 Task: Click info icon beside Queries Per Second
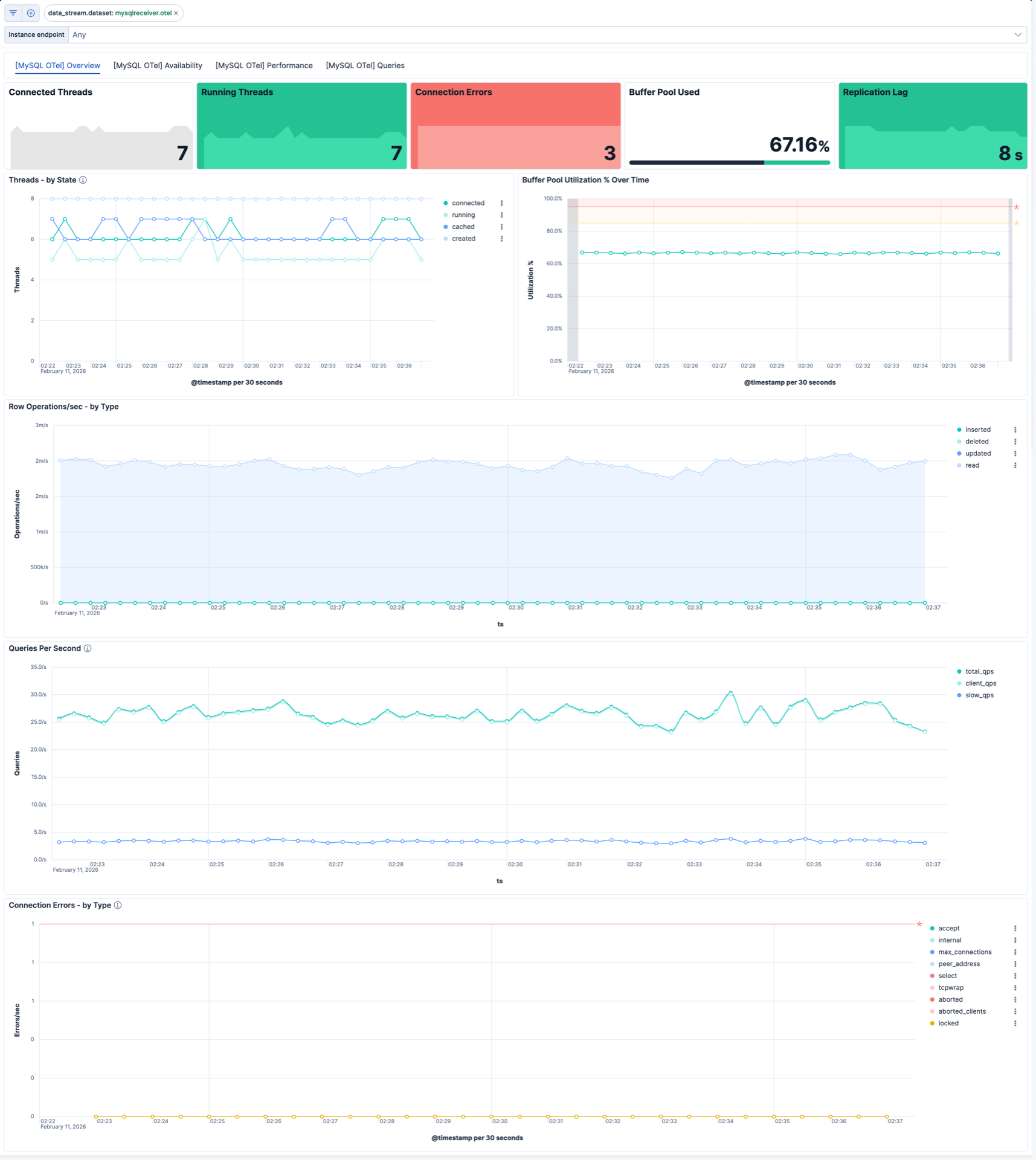88,648
